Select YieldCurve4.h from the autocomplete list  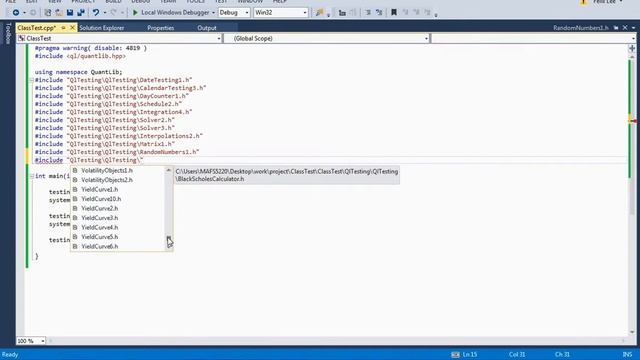tap(100, 227)
